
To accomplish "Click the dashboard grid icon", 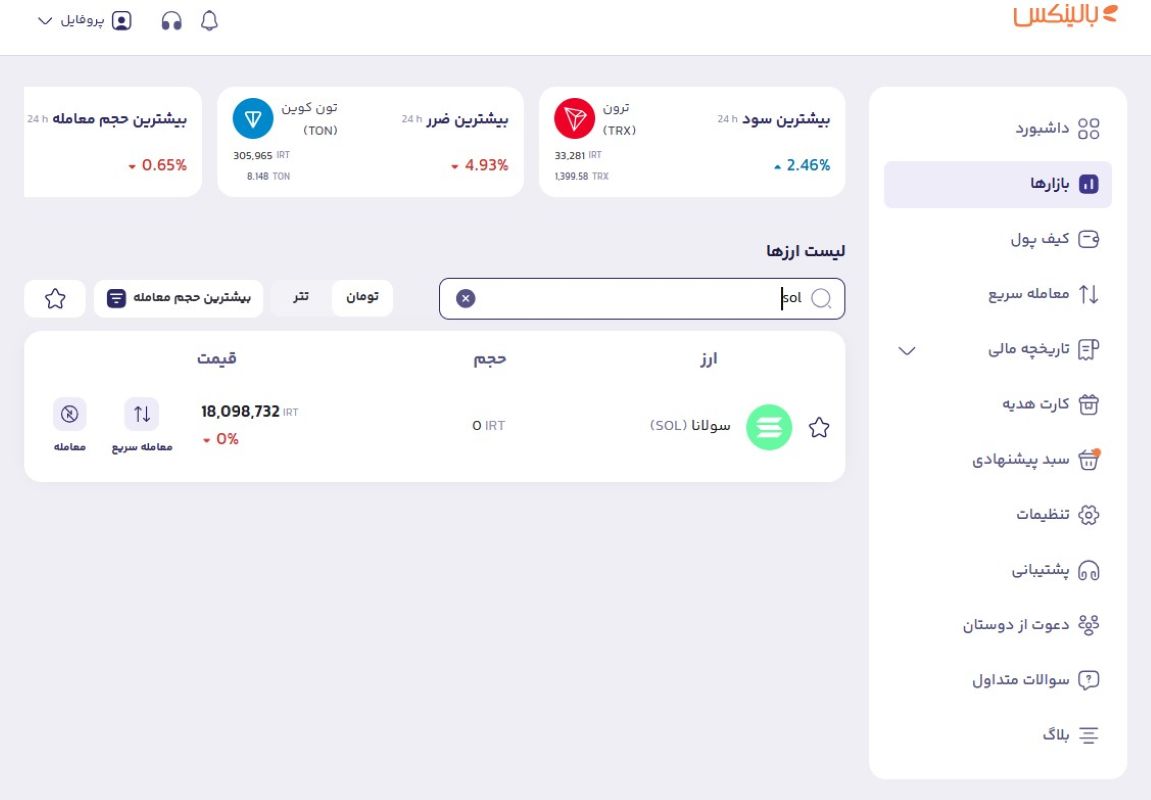I will pos(1089,129).
